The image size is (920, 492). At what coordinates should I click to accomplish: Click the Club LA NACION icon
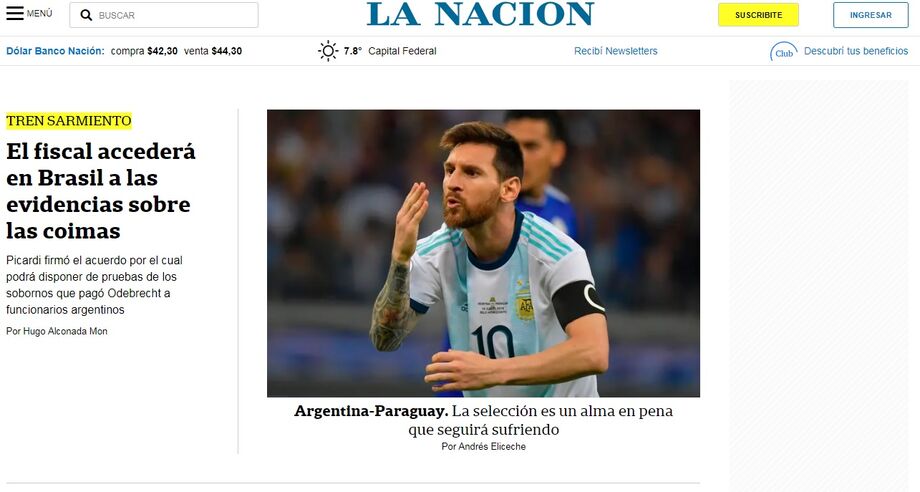coord(783,52)
